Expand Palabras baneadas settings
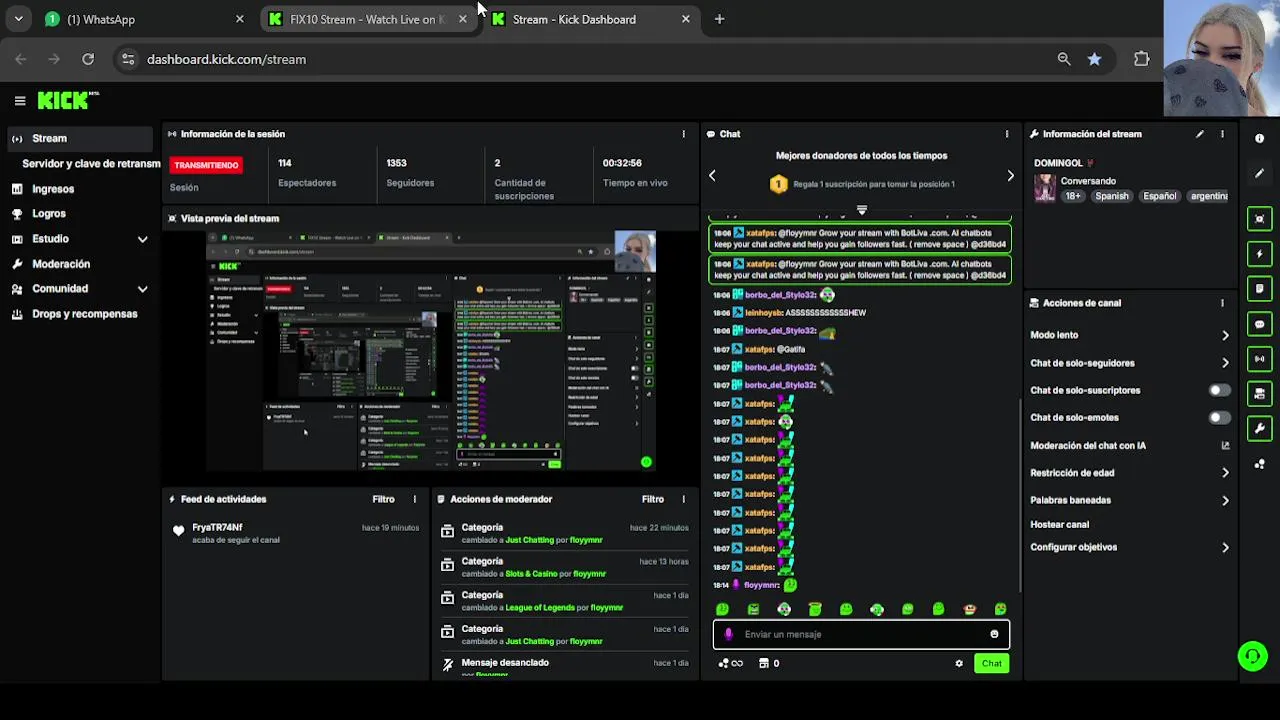Viewport: 1280px width, 720px height. coord(1225,500)
